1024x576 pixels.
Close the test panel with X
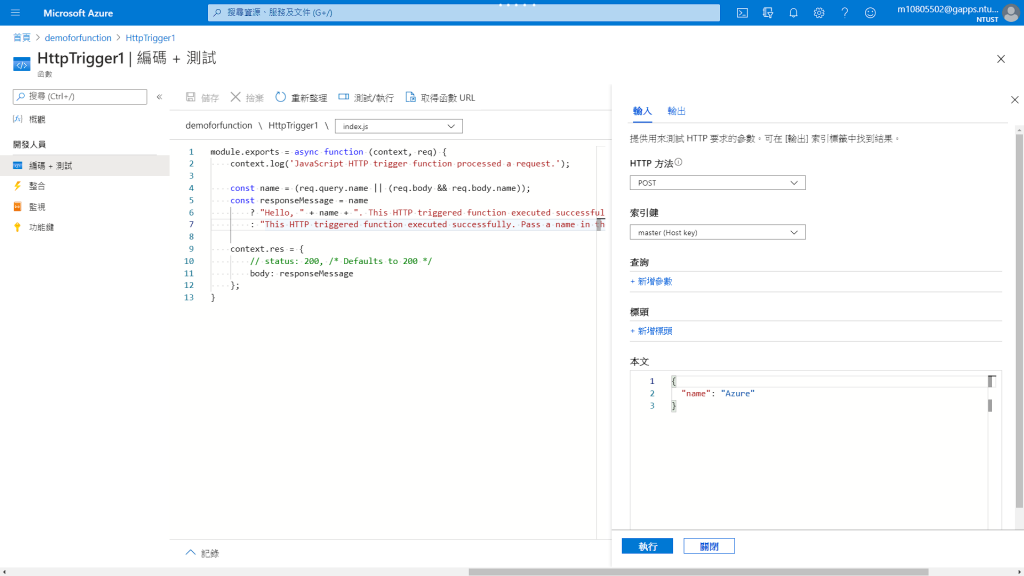pos(1014,100)
